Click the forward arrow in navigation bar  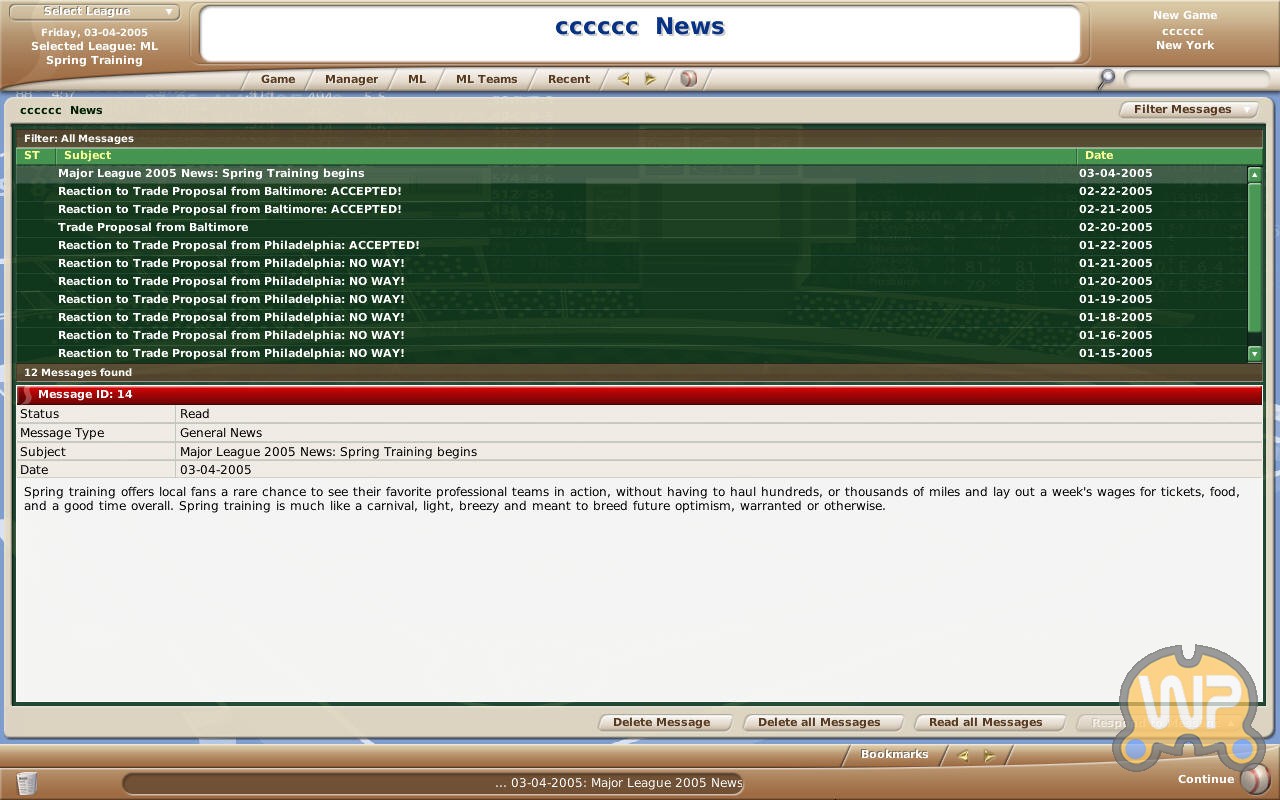pos(650,79)
